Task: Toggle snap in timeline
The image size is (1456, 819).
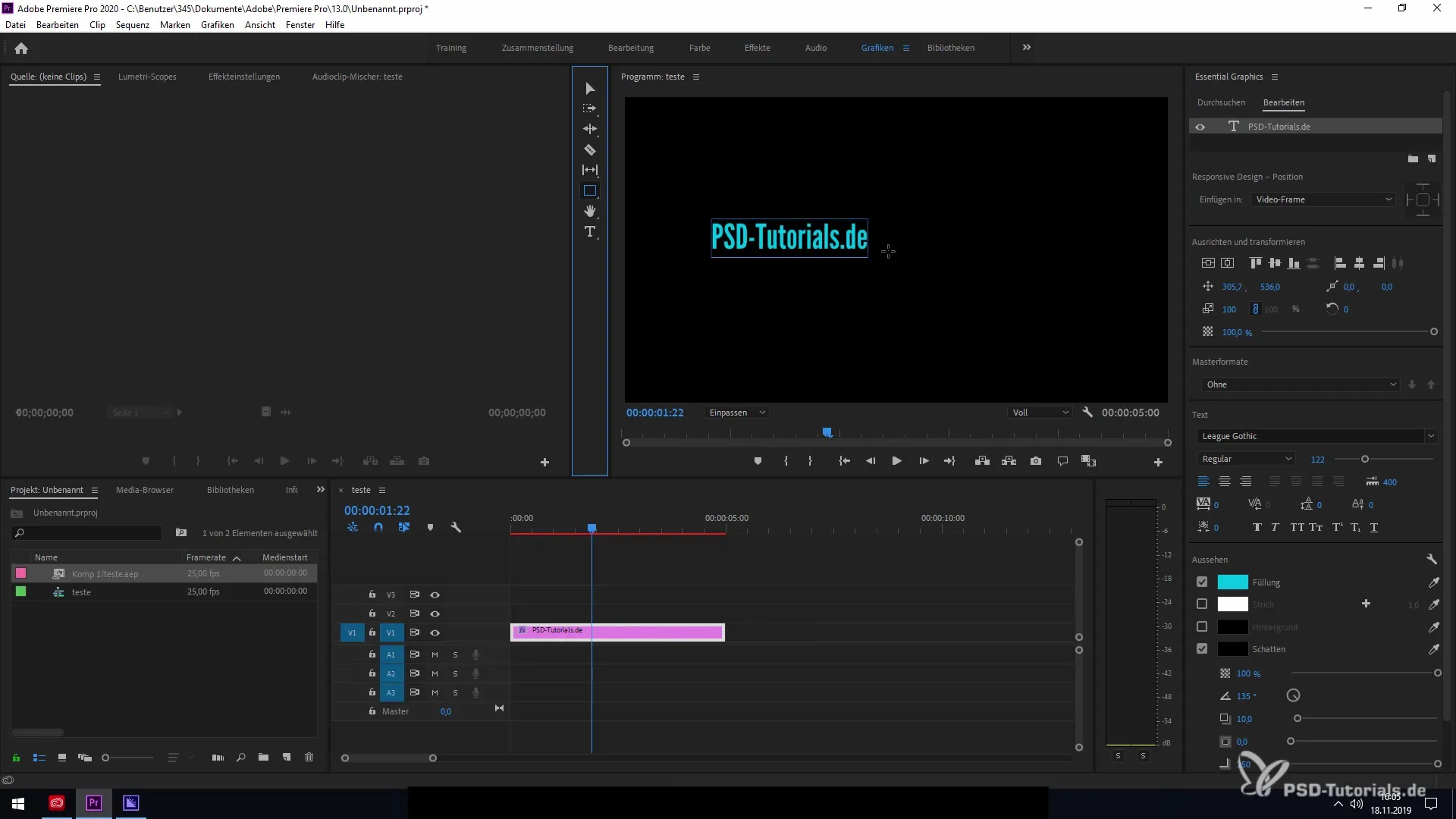Action: click(x=378, y=527)
